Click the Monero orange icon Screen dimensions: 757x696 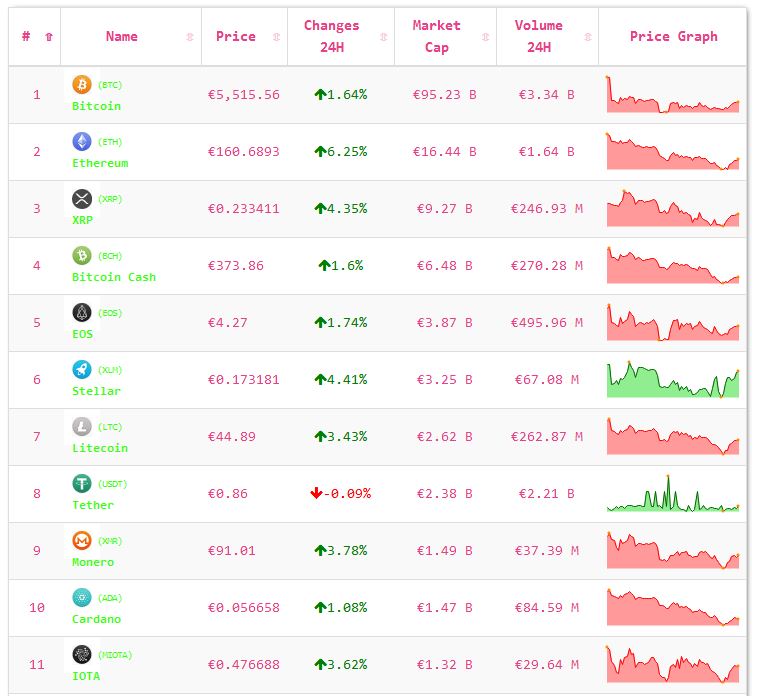click(82, 541)
